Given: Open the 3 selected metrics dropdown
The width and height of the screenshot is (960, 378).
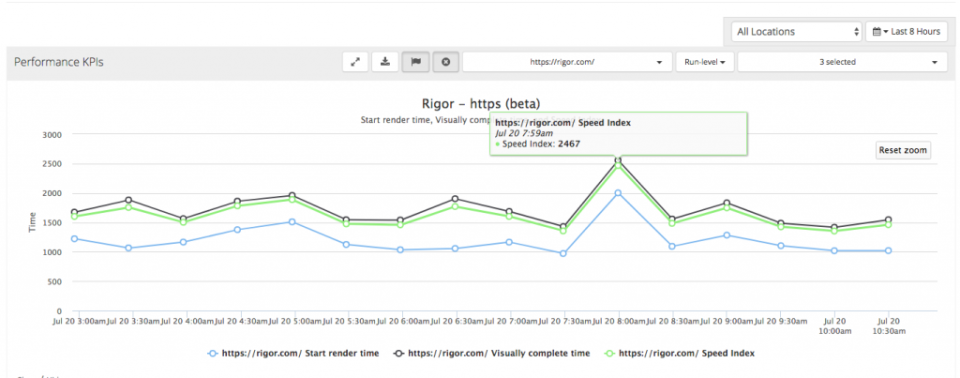Looking at the screenshot, I should 842,62.
